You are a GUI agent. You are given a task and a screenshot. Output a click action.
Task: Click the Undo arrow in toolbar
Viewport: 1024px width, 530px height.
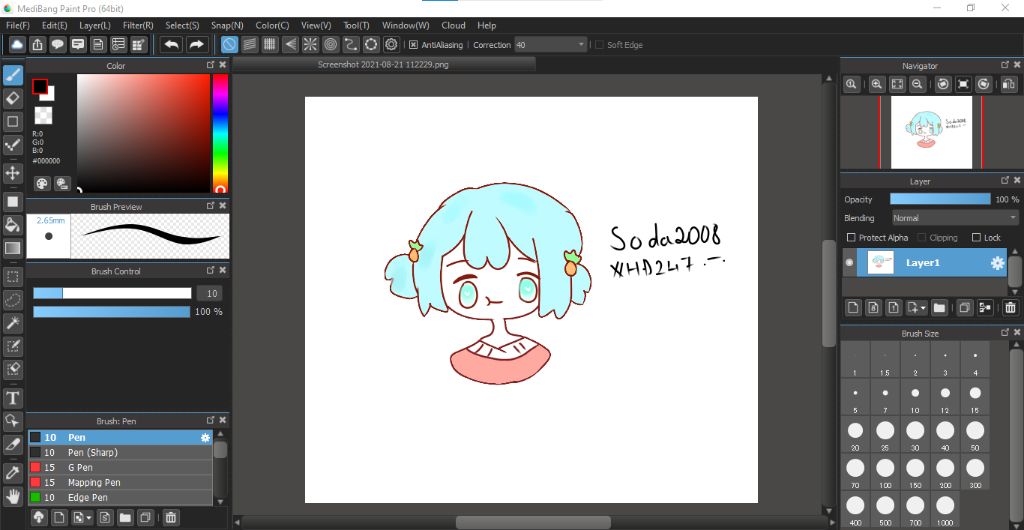tap(172, 44)
